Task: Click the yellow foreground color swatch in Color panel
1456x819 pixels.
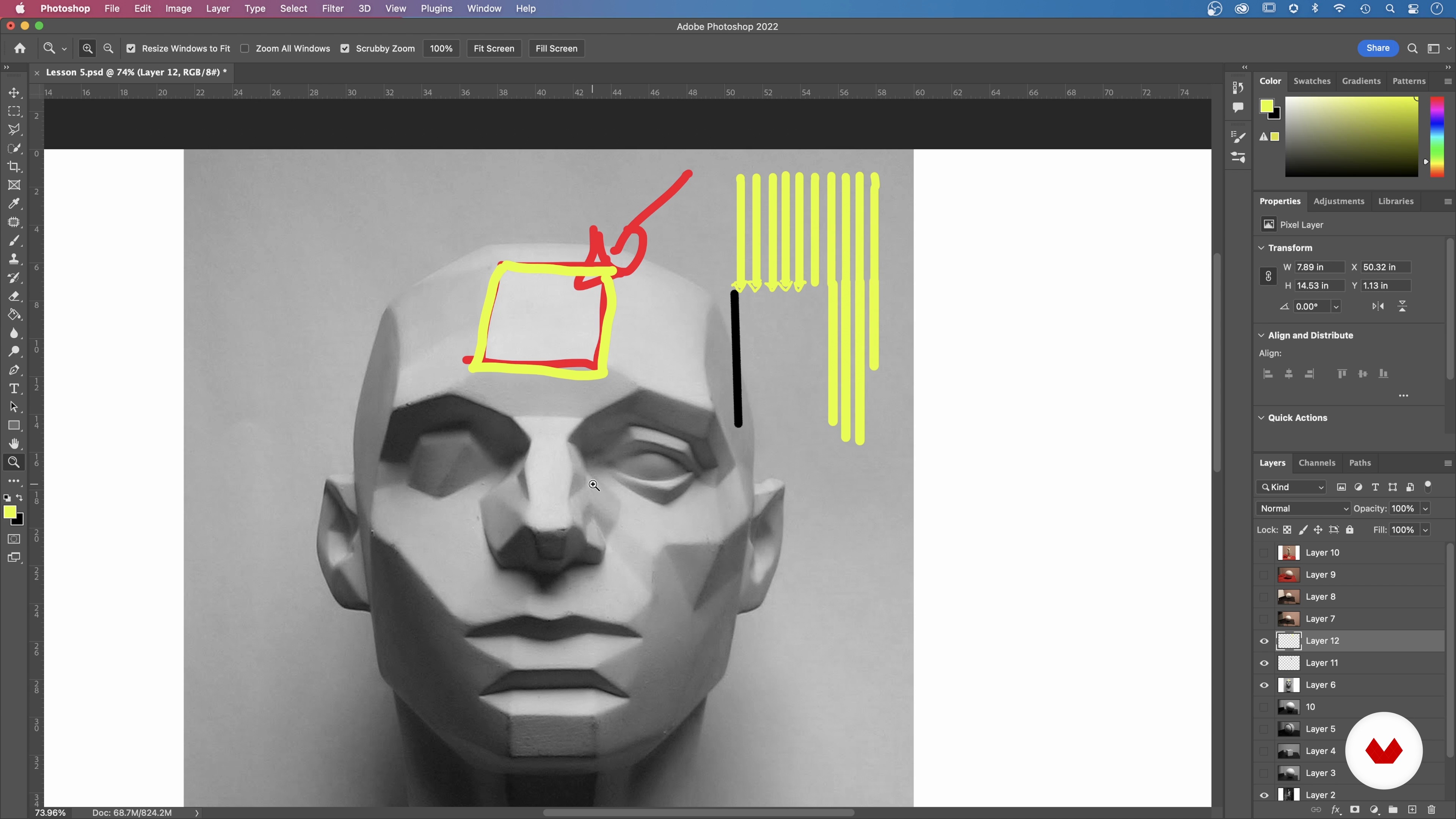Action: point(1266,106)
